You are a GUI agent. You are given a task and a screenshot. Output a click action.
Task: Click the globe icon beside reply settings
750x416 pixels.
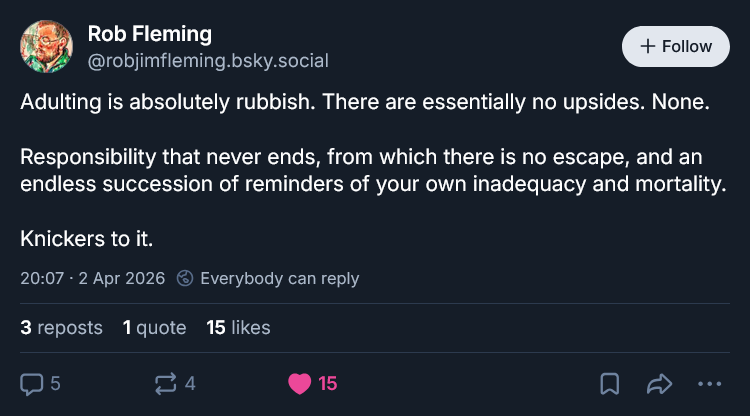click(185, 278)
